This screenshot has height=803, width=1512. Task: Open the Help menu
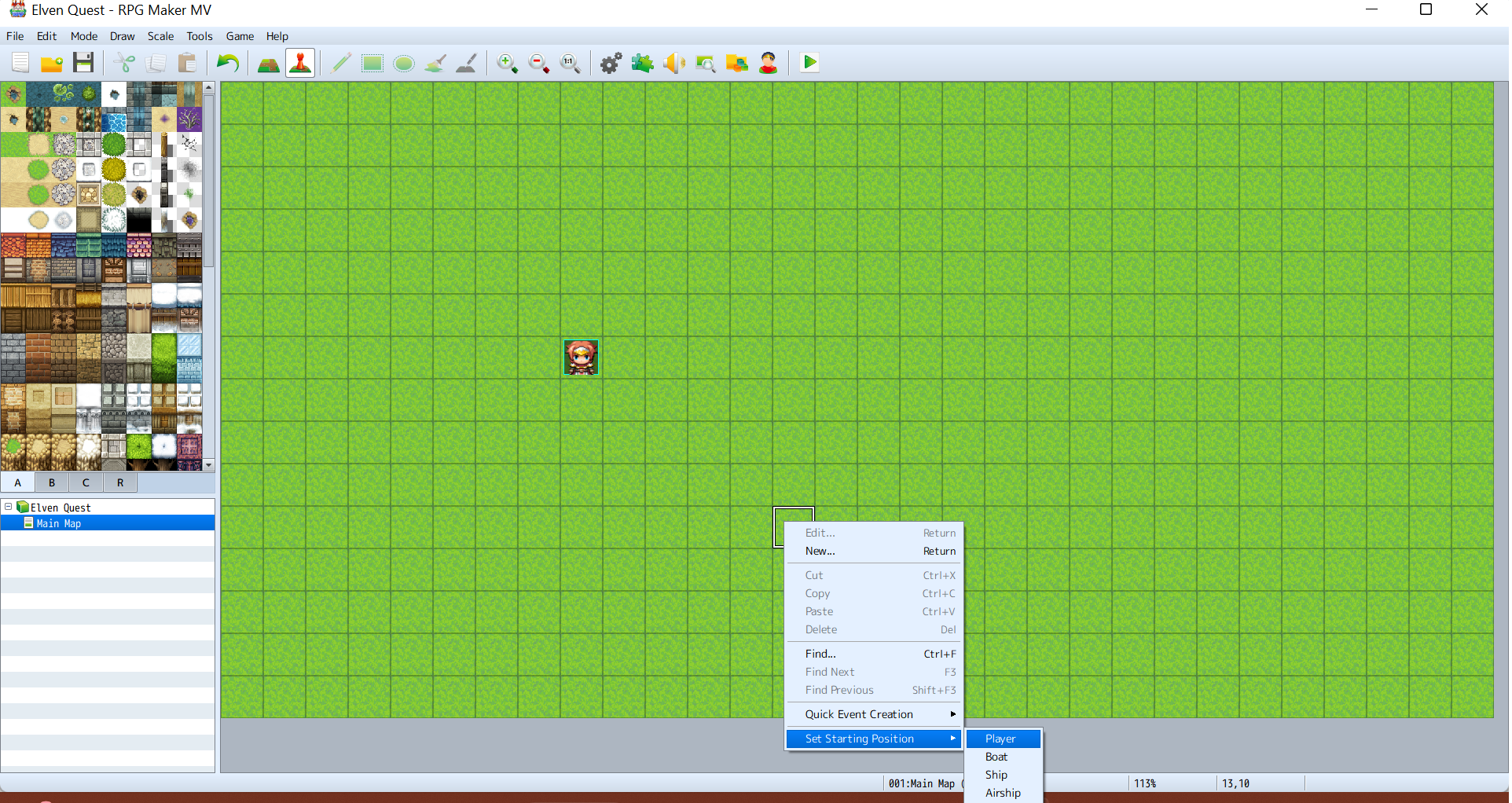point(277,36)
